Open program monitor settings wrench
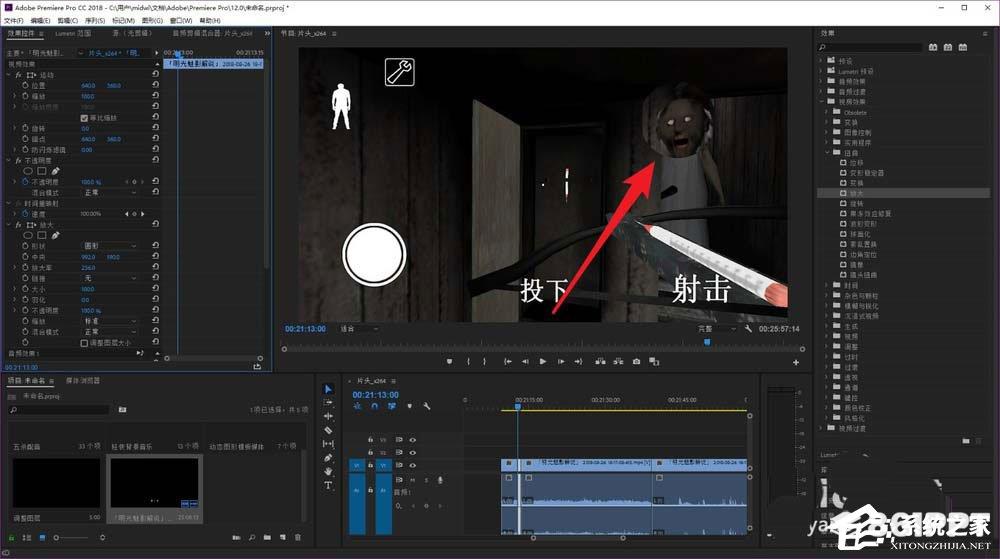1000x559 pixels. pyautogui.click(x=748, y=329)
